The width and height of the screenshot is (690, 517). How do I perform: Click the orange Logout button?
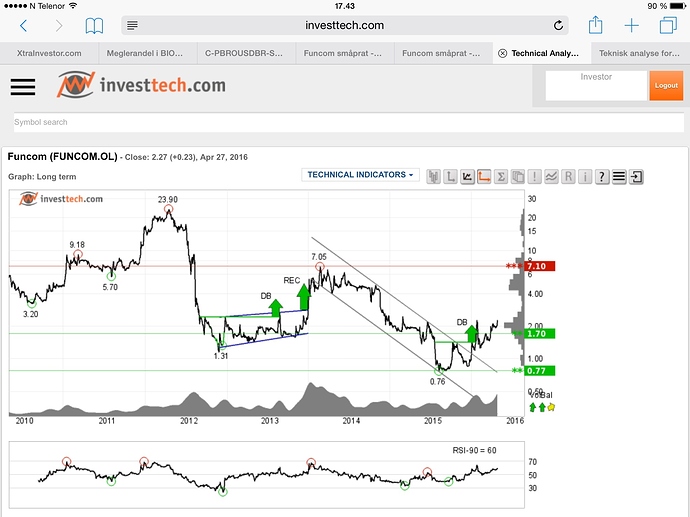pos(666,85)
